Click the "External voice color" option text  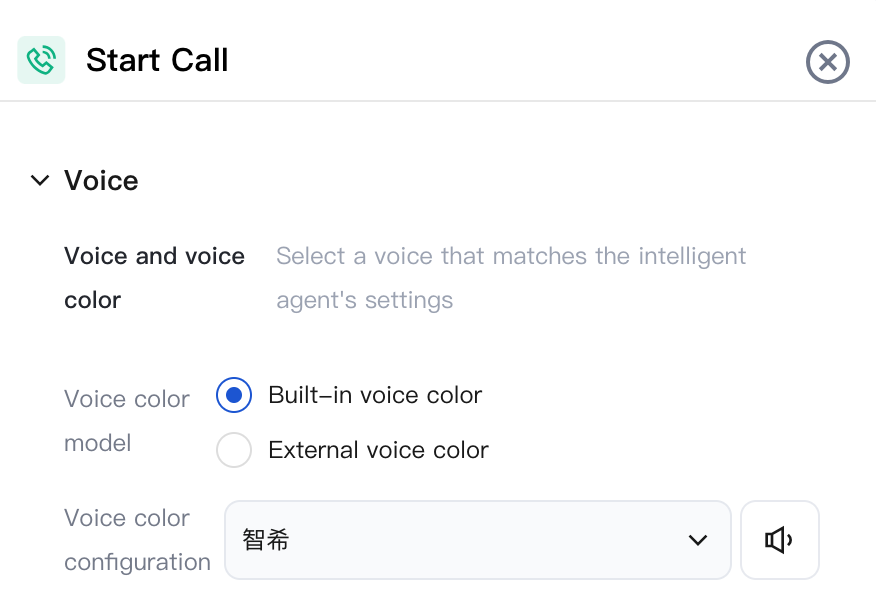click(x=378, y=450)
